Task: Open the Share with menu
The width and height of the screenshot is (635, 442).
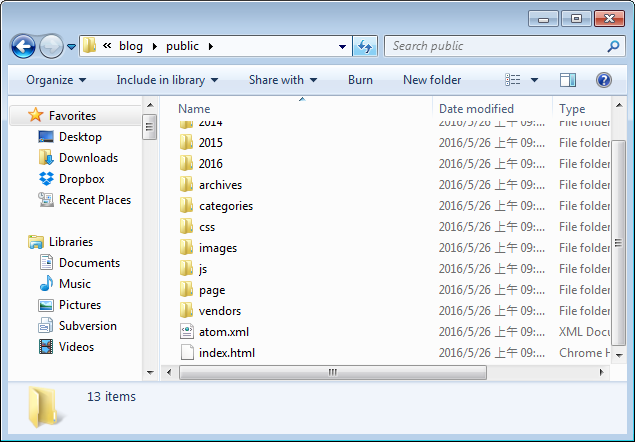Action: (283, 80)
